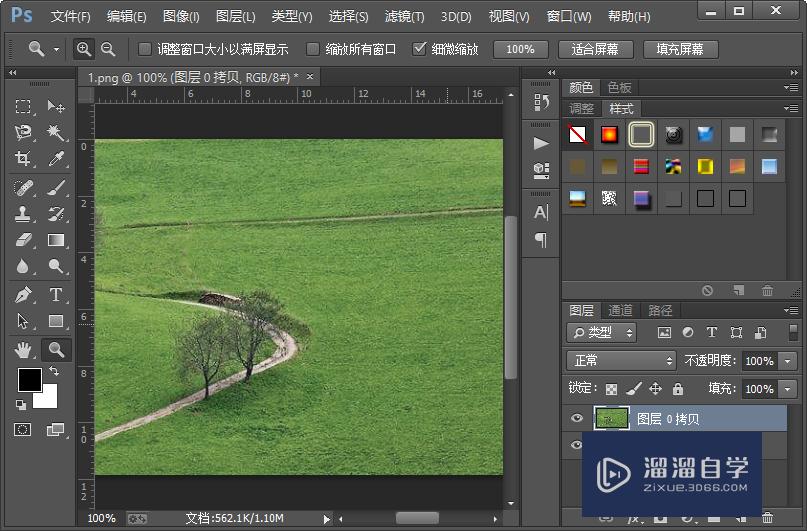Switch to the 通道 tab

point(621,310)
